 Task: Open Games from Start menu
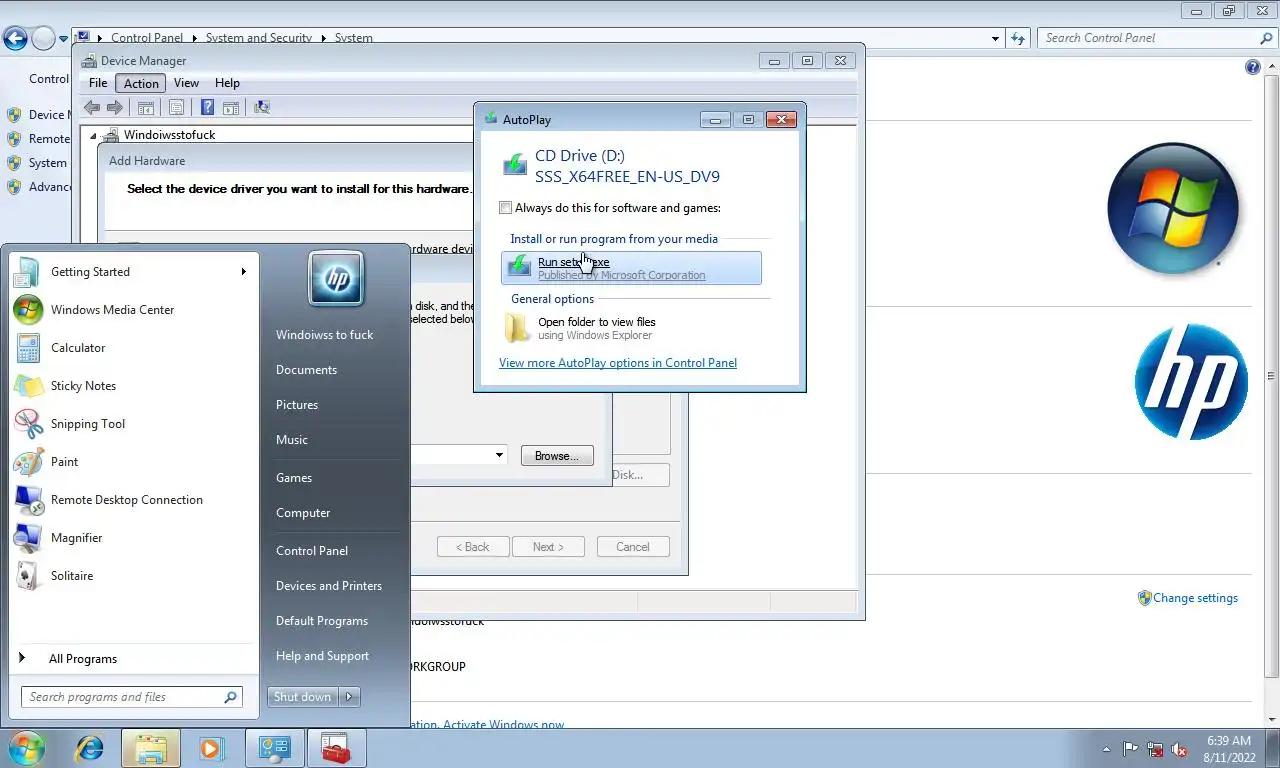(x=294, y=478)
